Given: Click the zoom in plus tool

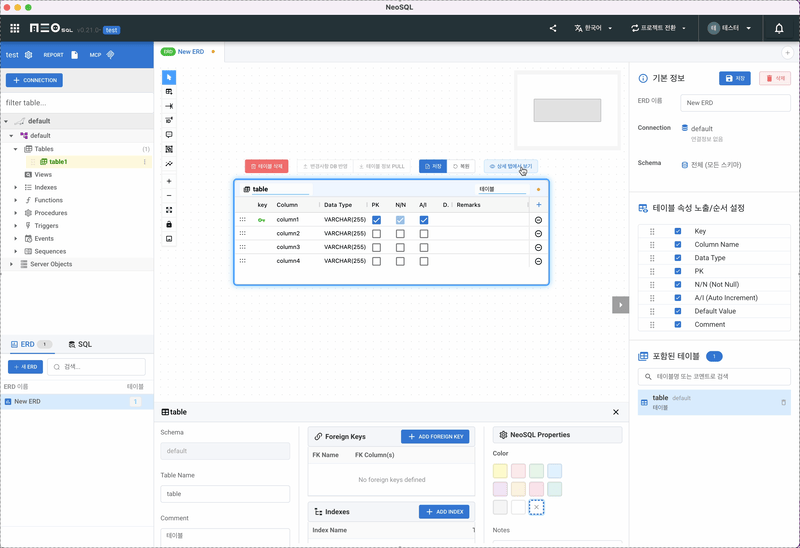Looking at the screenshot, I should tap(169, 181).
